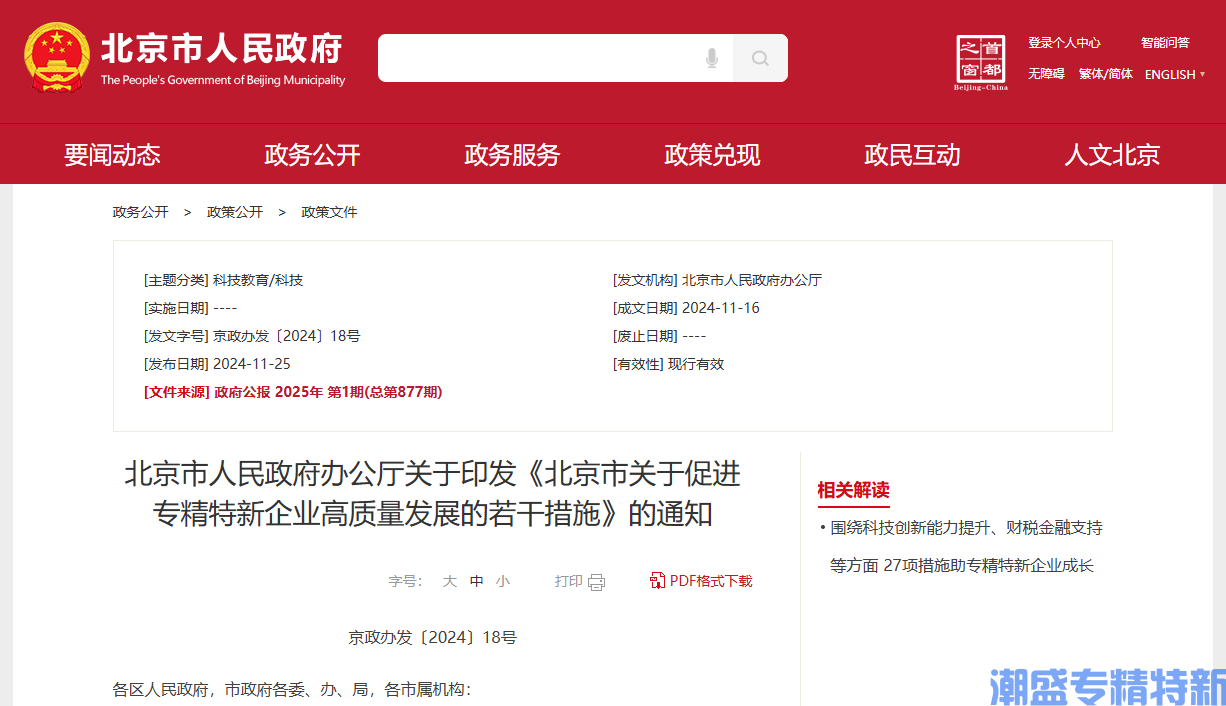The height and width of the screenshot is (706, 1226).
Task: Open the 人文北京 menu
Action: click(1112, 155)
